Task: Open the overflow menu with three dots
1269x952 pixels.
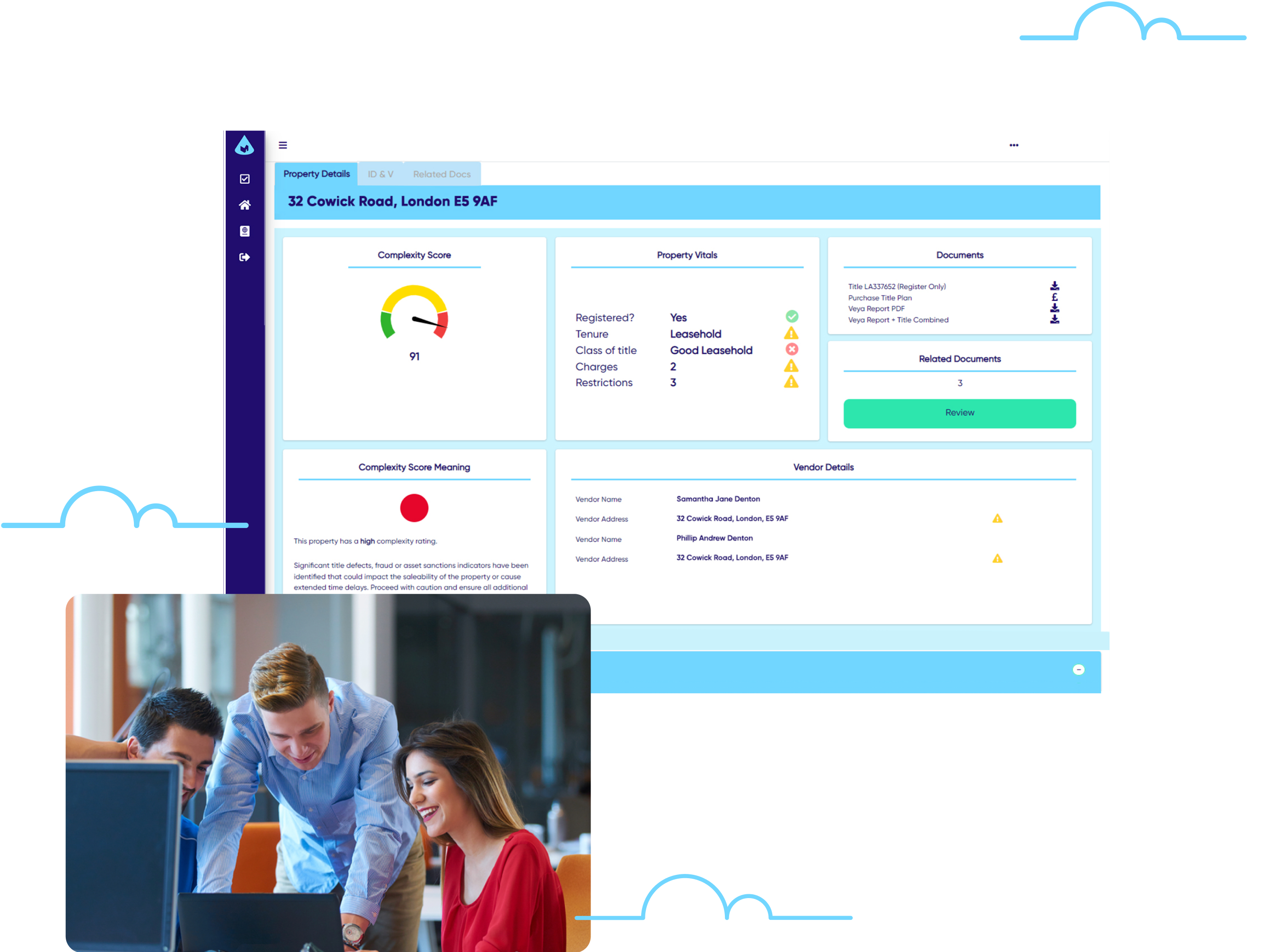Action: [1014, 145]
